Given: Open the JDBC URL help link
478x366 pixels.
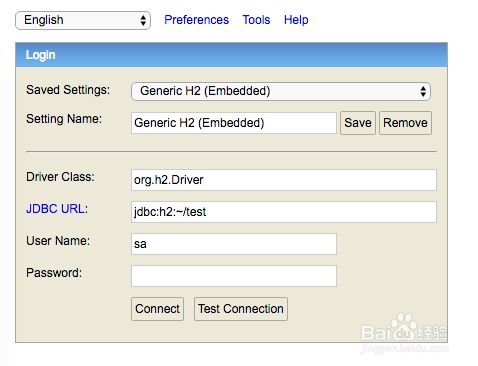Looking at the screenshot, I should tap(57, 209).
